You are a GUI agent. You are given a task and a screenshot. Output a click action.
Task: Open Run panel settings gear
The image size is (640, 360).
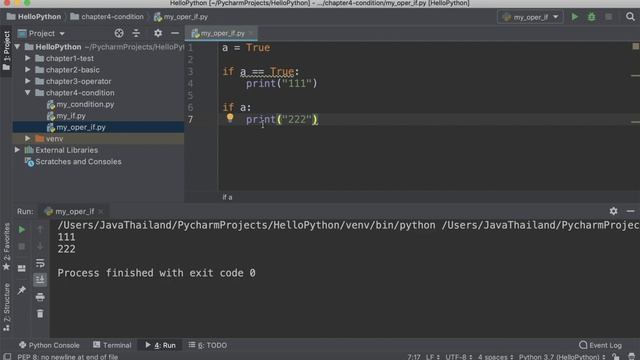[613, 211]
